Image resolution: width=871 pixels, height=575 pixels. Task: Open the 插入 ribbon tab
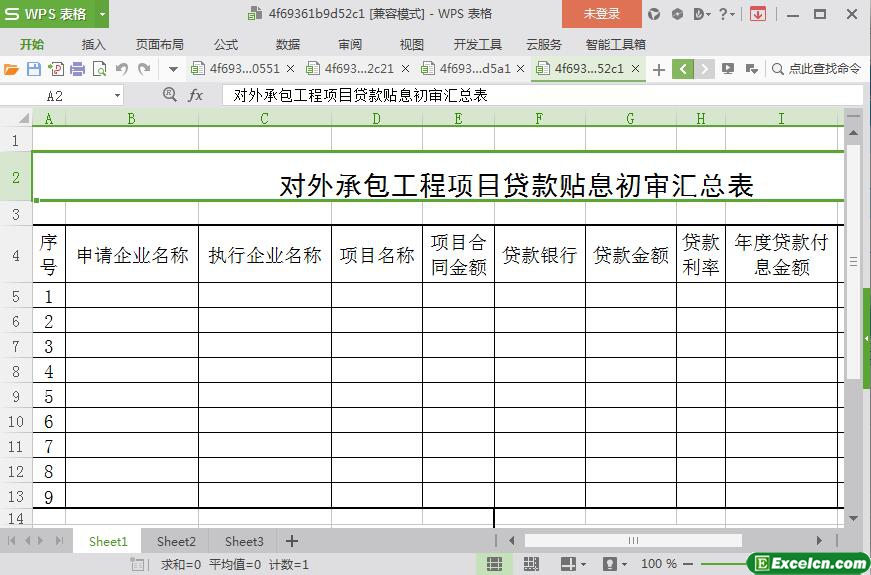tap(93, 44)
